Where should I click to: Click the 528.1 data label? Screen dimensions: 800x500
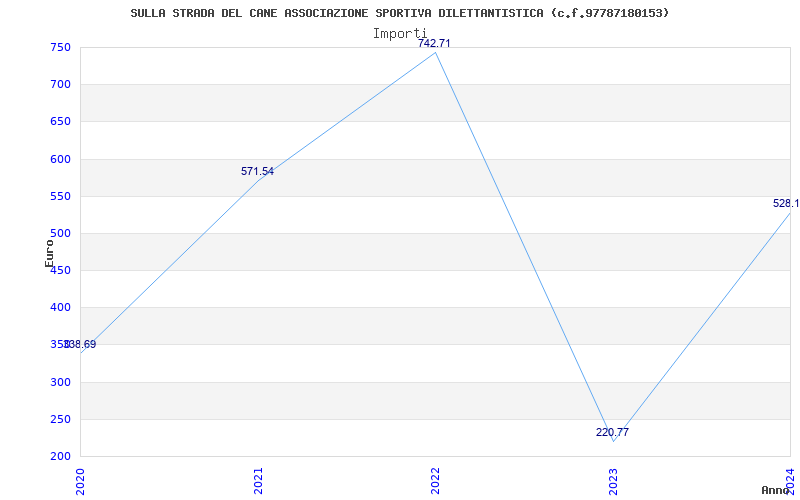click(786, 203)
